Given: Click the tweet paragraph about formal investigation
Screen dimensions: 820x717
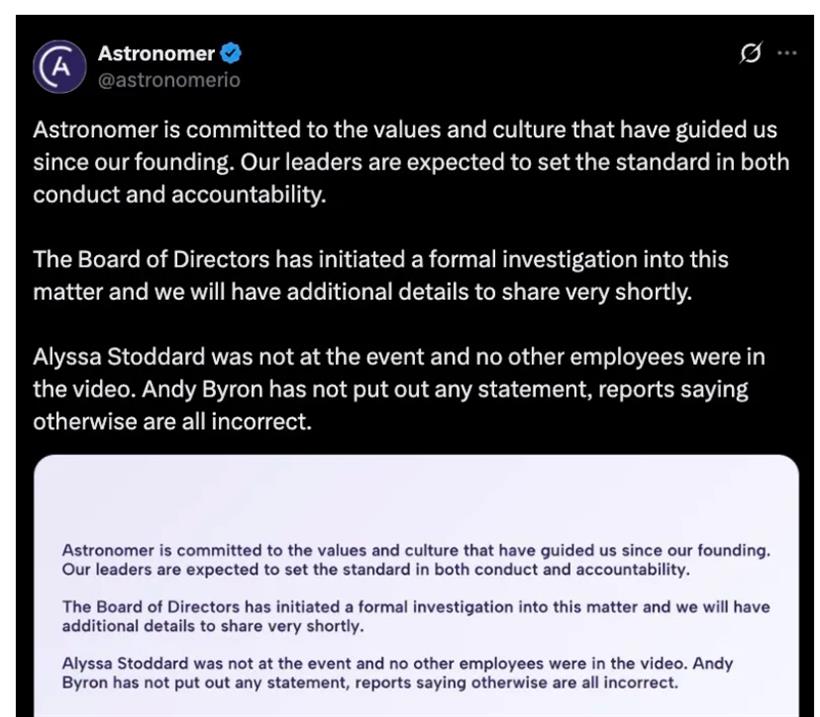Looking at the screenshot, I should click(381, 276).
